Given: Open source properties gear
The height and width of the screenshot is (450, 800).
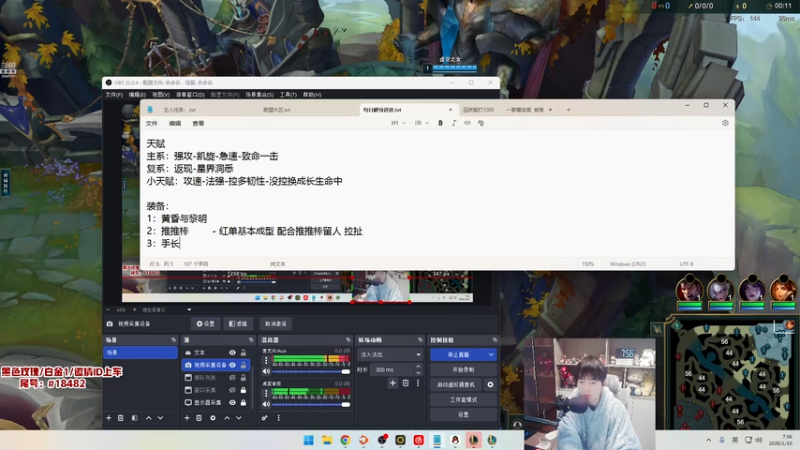Looking at the screenshot, I should click(213, 418).
